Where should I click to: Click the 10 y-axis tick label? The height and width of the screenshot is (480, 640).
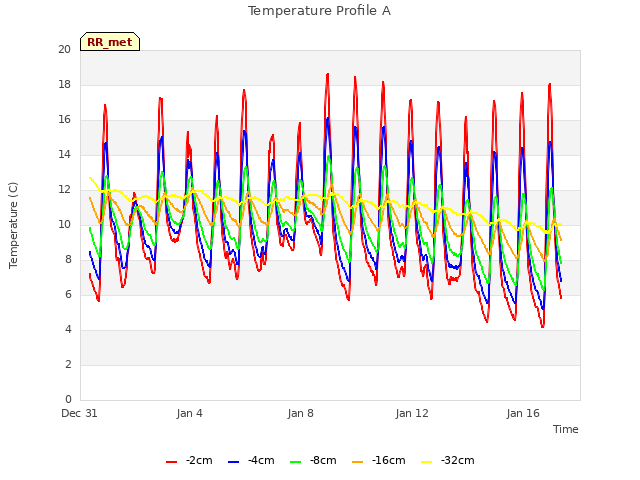pyautogui.click(x=64, y=224)
